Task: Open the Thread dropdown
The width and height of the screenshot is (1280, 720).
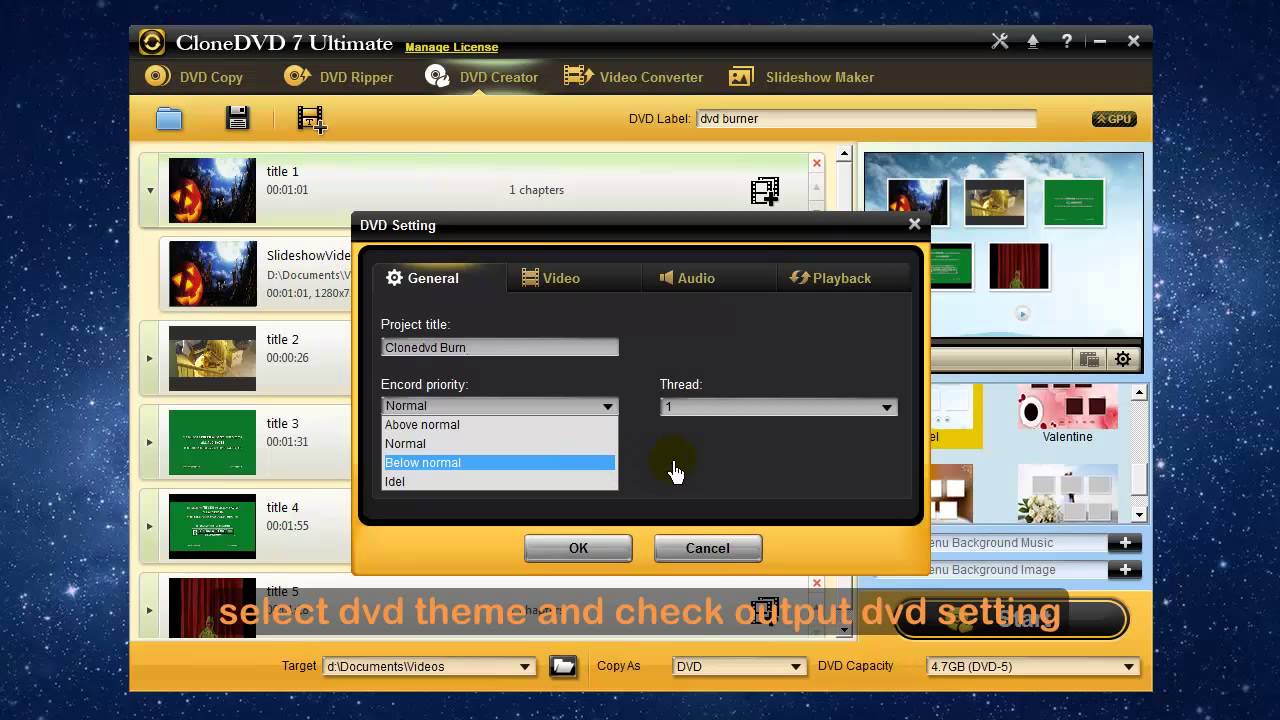Action: (x=778, y=407)
